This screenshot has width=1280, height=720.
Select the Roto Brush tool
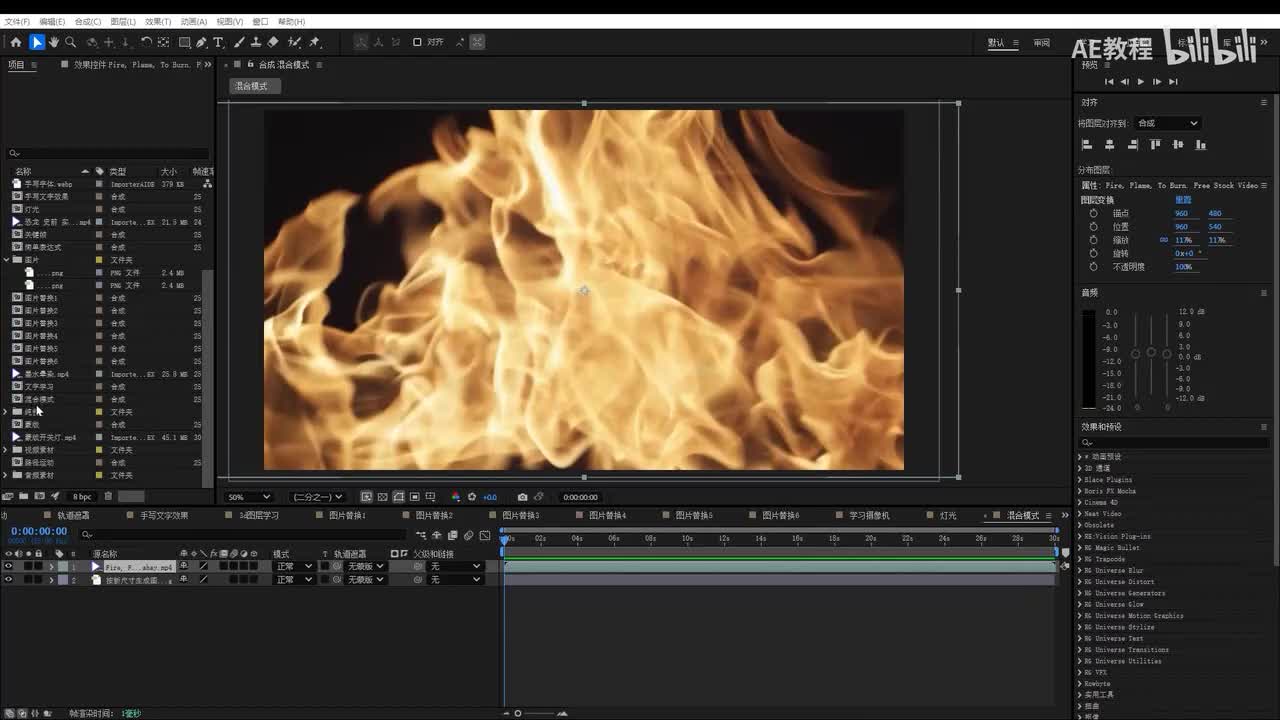click(x=295, y=42)
